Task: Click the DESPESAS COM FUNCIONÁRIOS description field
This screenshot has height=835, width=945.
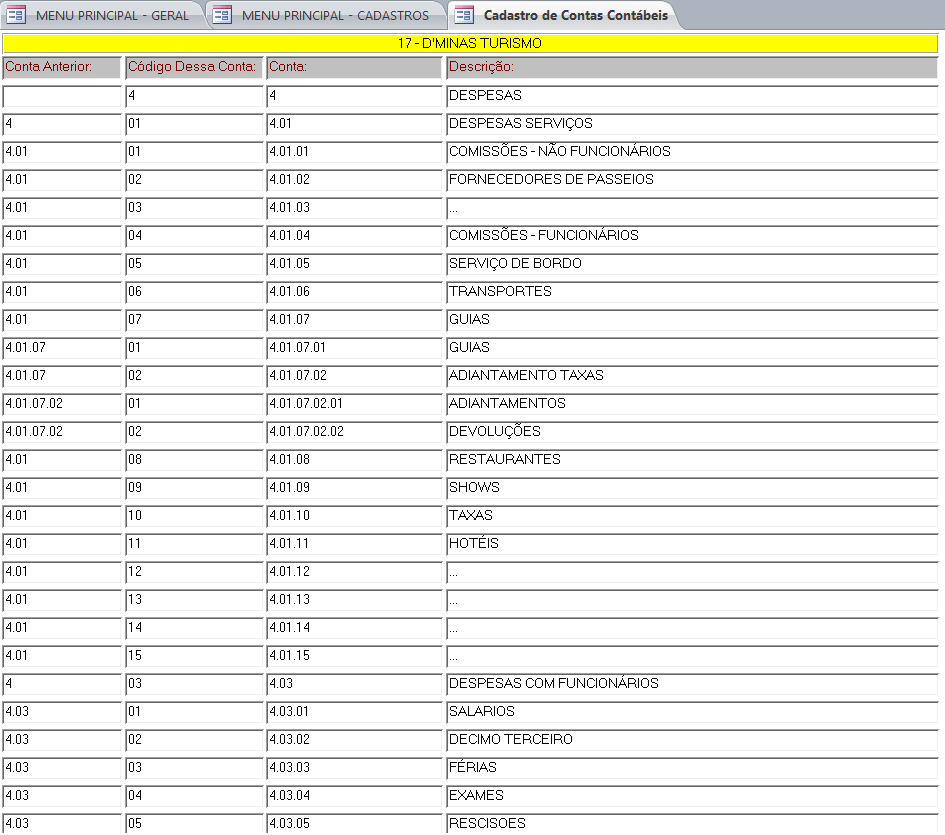Action: pyautogui.click(x=690, y=684)
